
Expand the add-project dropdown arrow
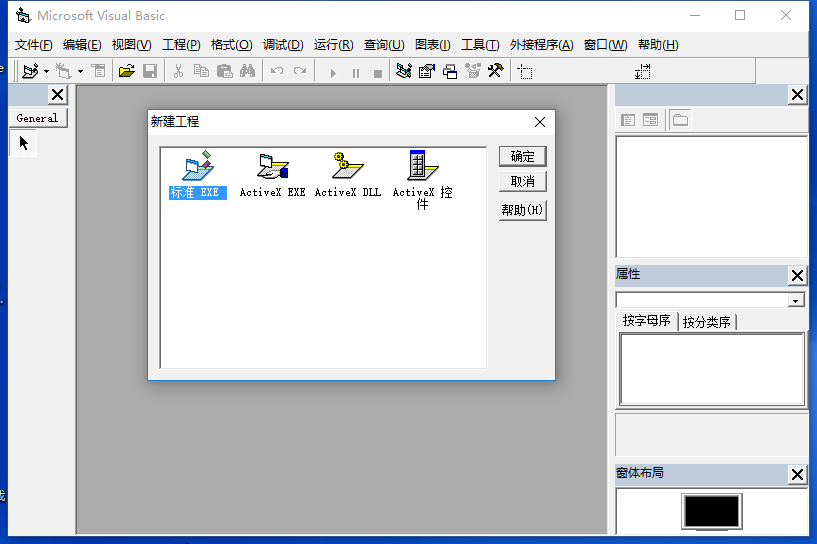click(x=46, y=71)
